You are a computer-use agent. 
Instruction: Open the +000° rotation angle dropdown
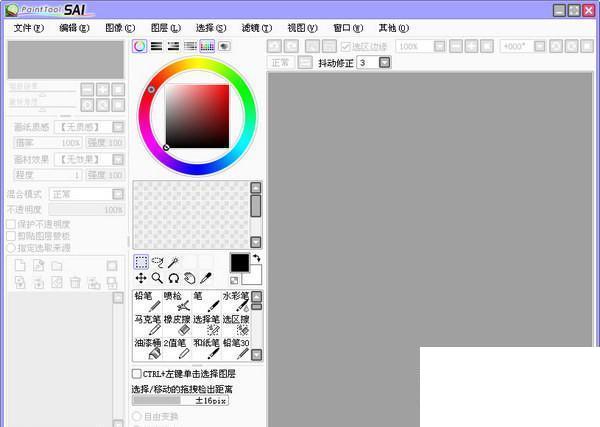540,46
